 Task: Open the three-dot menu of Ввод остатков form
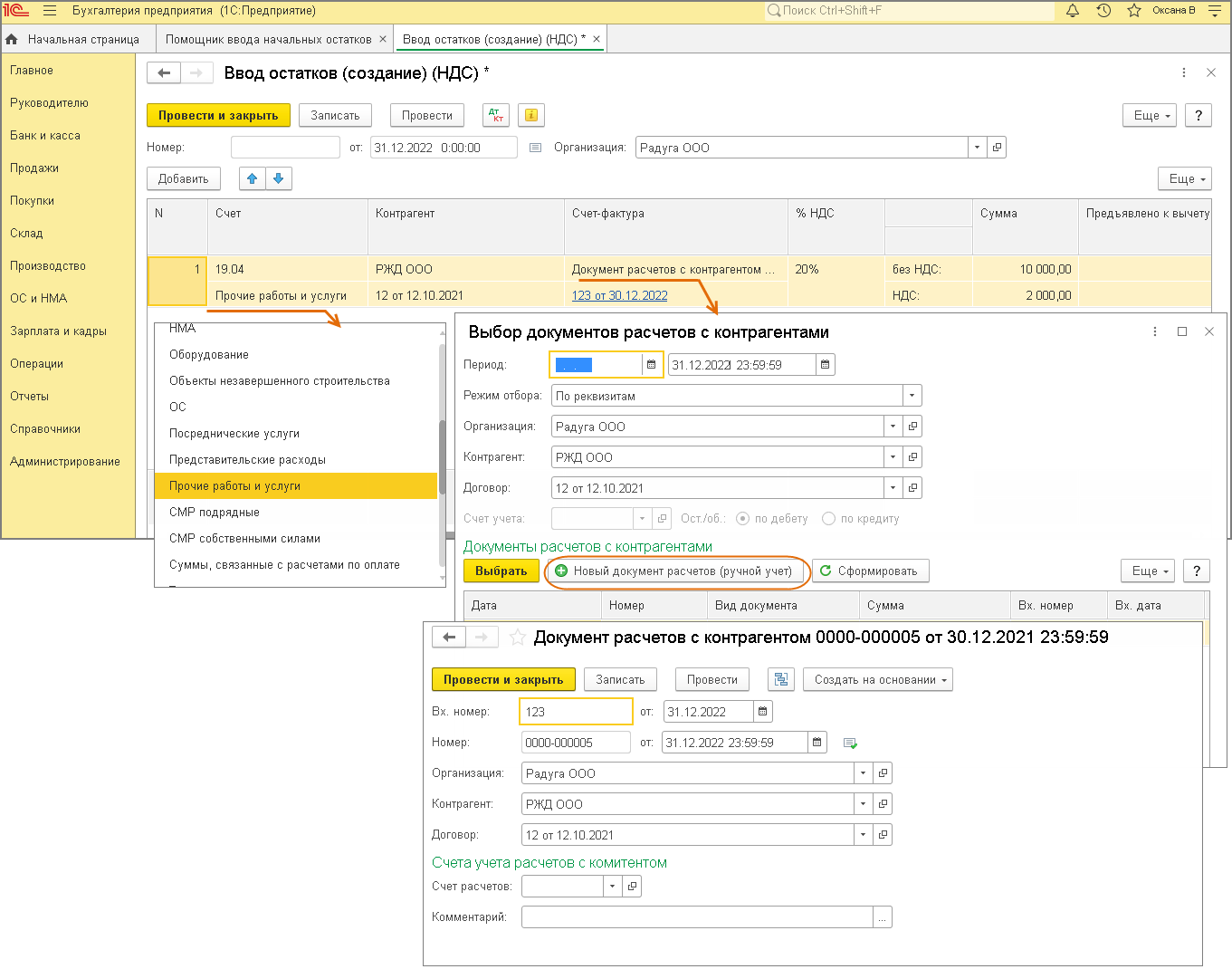pyautogui.click(x=1184, y=72)
